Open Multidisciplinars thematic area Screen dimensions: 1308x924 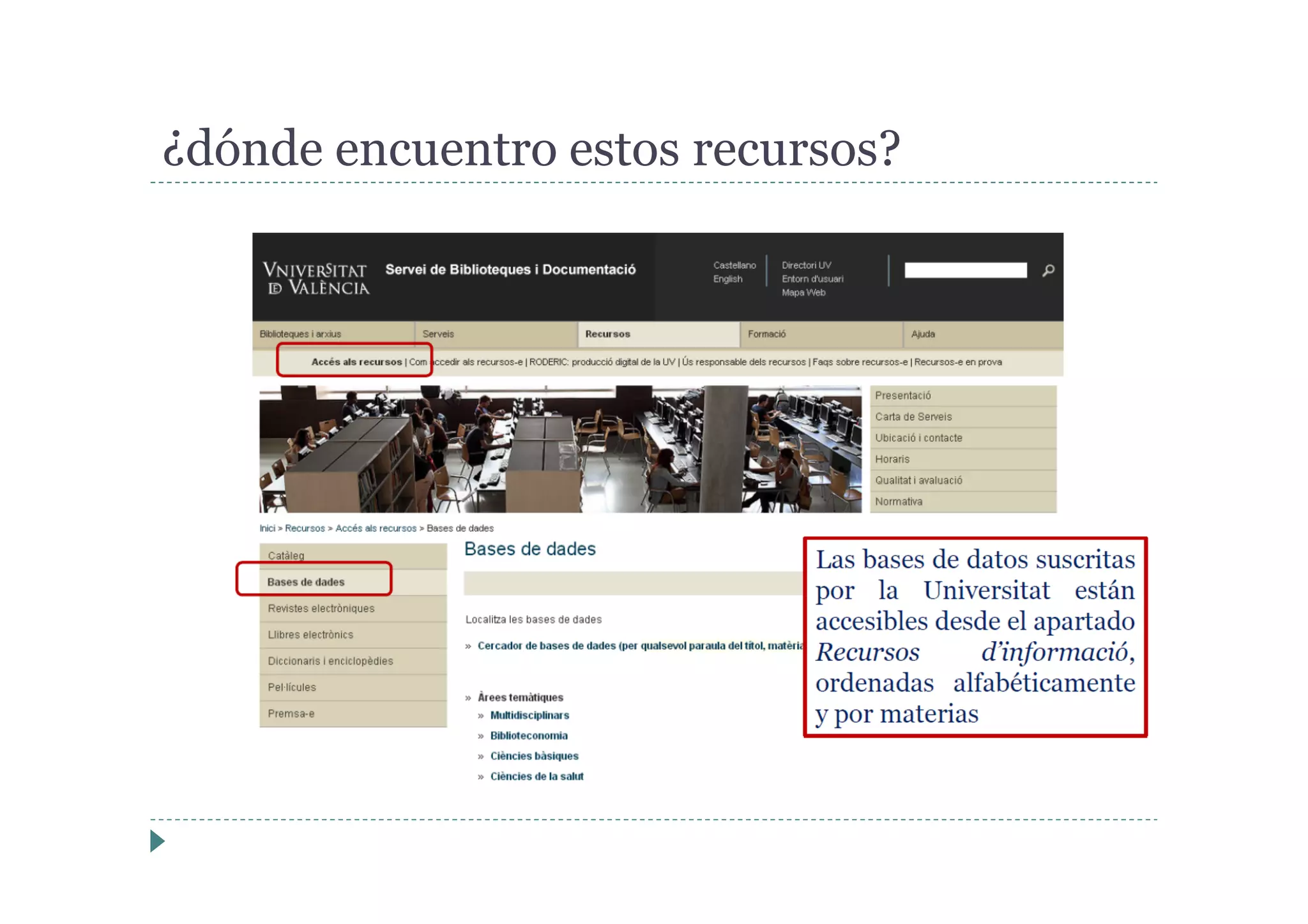[529, 715]
